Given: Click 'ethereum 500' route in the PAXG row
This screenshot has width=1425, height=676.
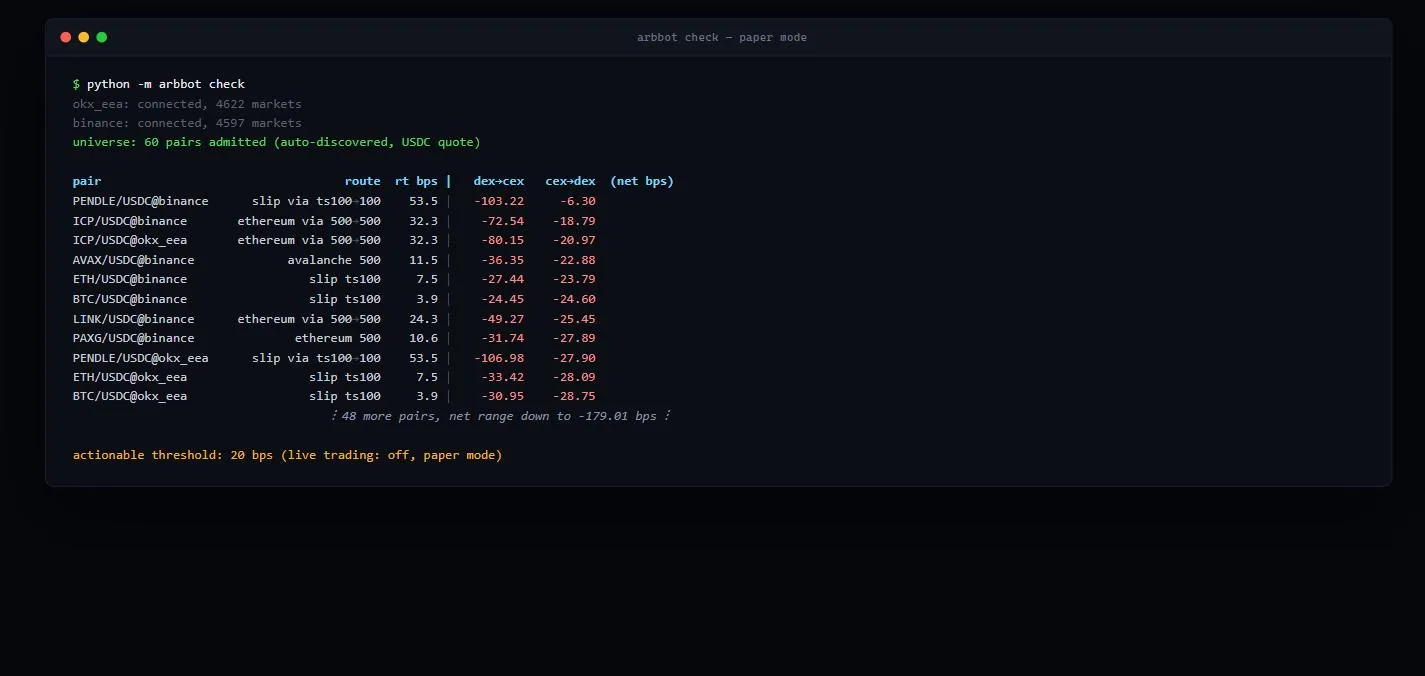Looking at the screenshot, I should pos(338,338).
